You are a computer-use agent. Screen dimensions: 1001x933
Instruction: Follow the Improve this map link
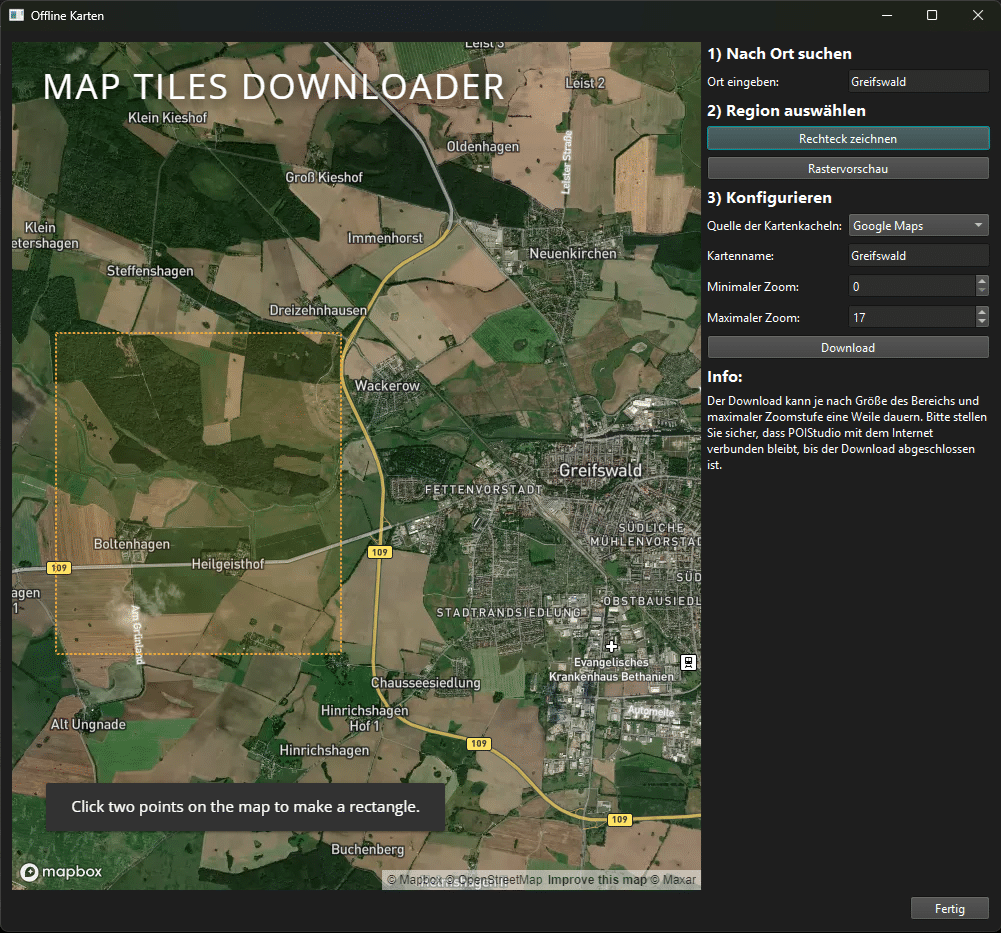tap(597, 881)
